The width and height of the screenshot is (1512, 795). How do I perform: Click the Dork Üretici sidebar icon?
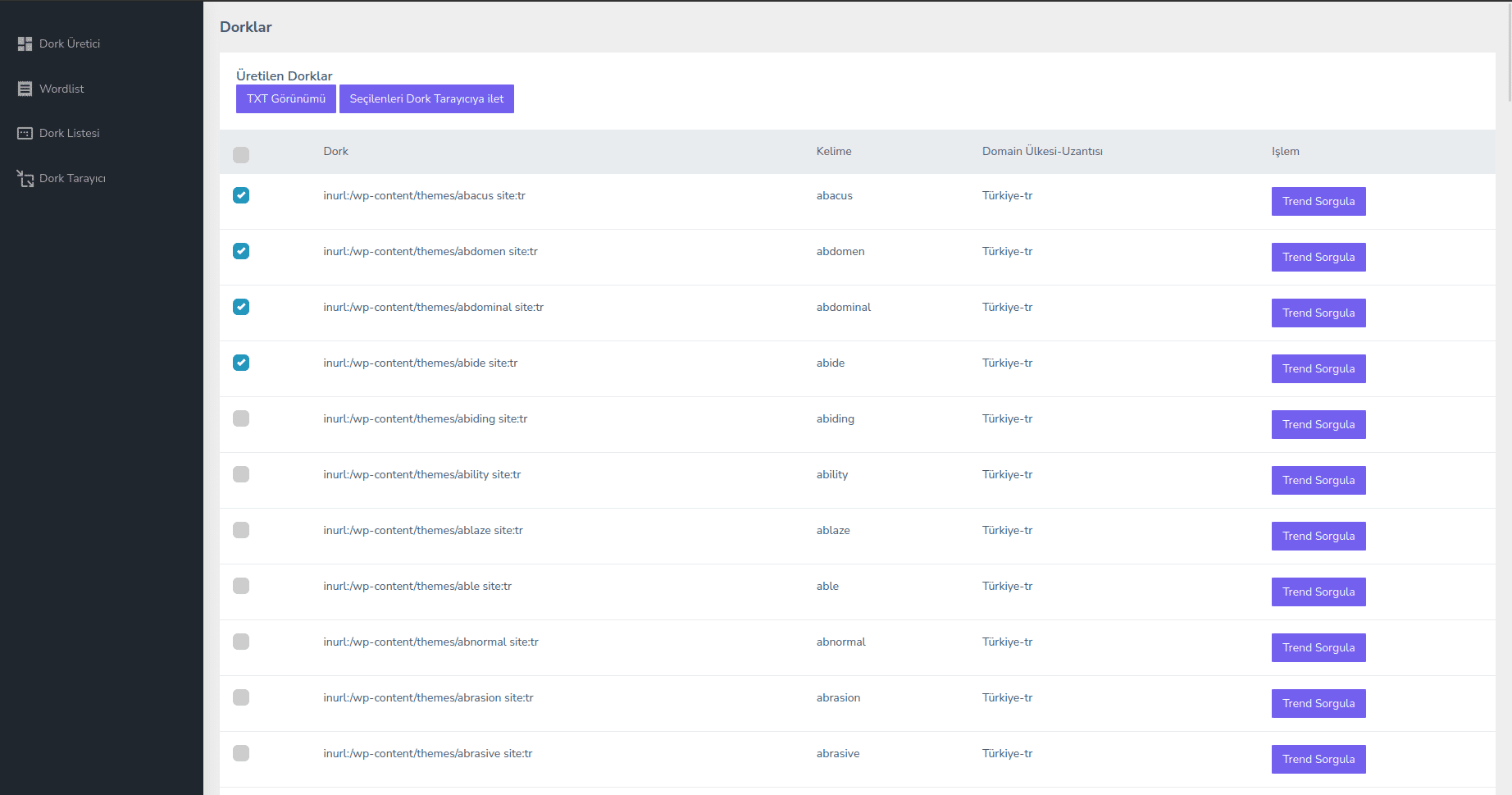tap(25, 43)
